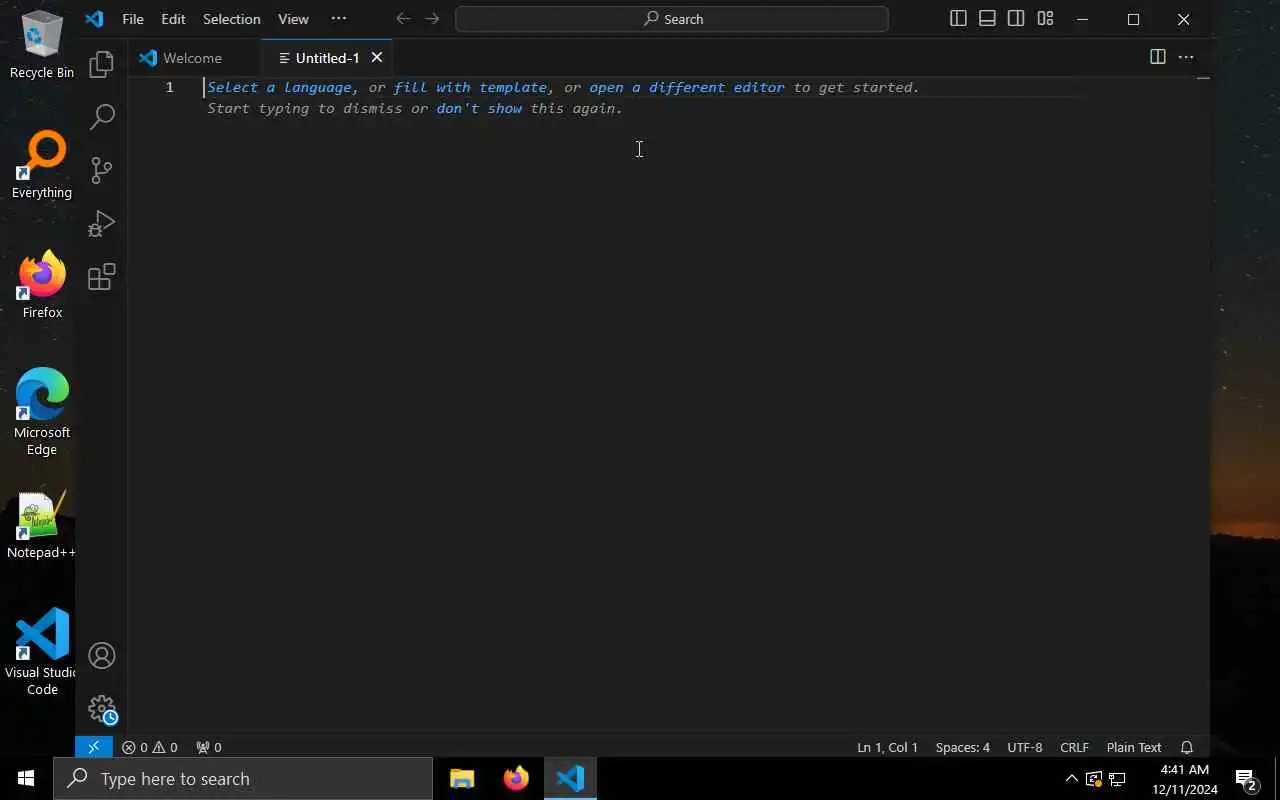Change line endings via 'CRLF'

[1074, 747]
